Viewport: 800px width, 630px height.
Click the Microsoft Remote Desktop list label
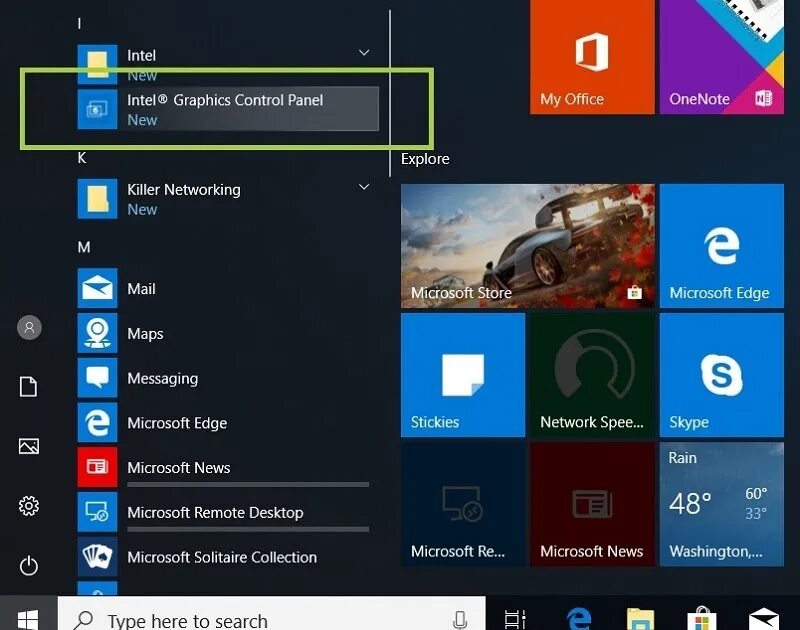pyautogui.click(x=215, y=512)
